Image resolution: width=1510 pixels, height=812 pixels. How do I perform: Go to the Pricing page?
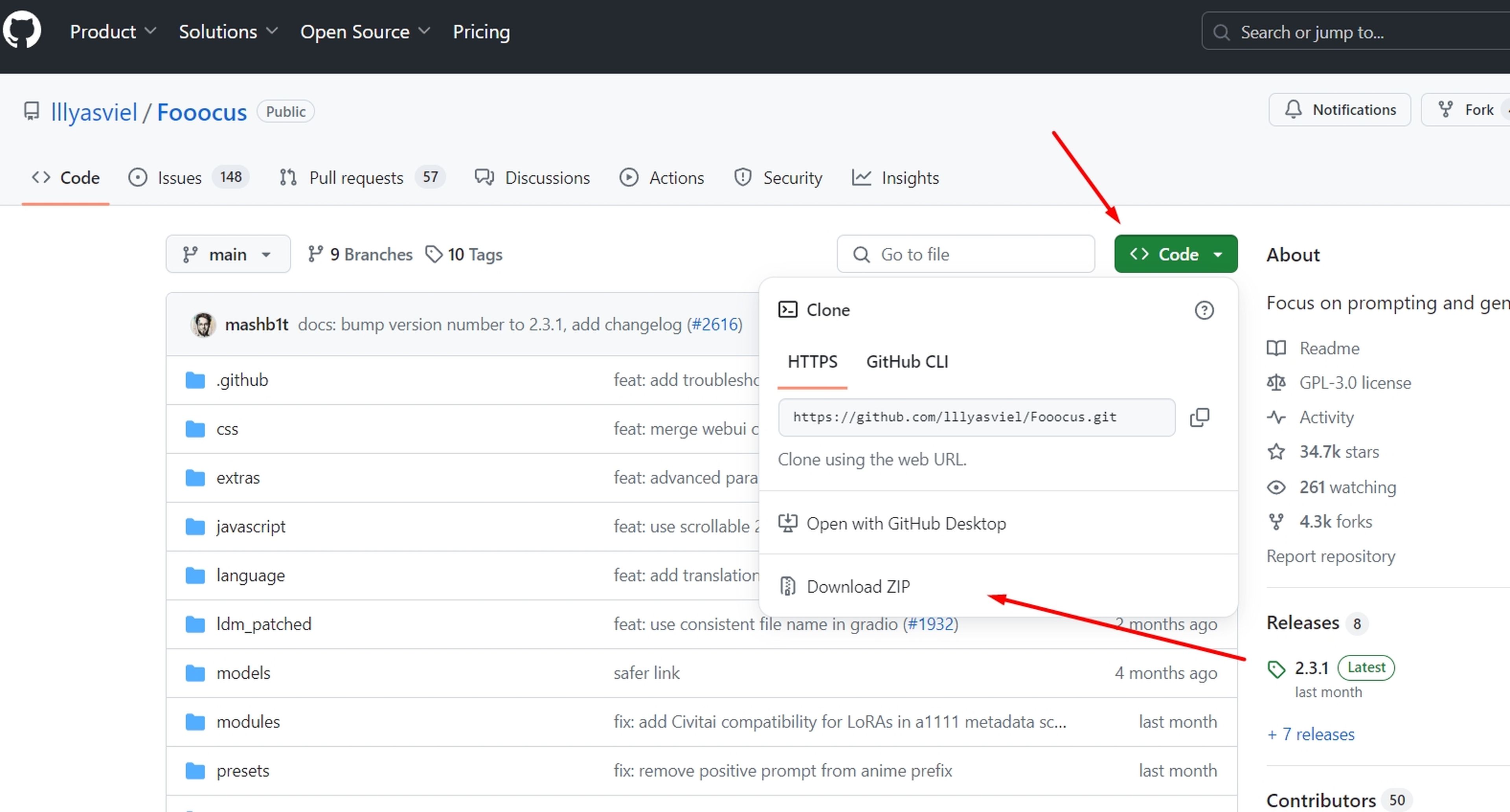click(481, 32)
